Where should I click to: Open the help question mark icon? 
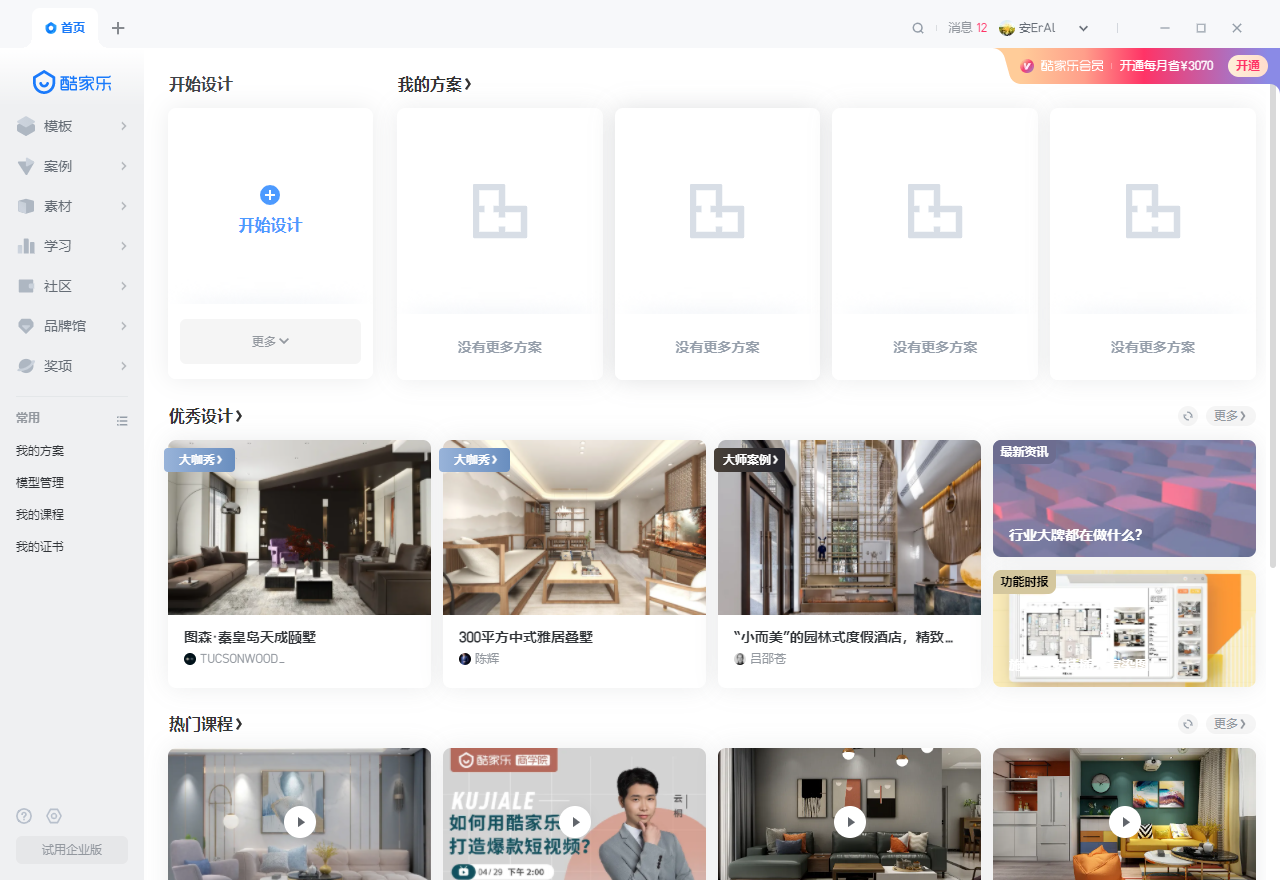[24, 816]
